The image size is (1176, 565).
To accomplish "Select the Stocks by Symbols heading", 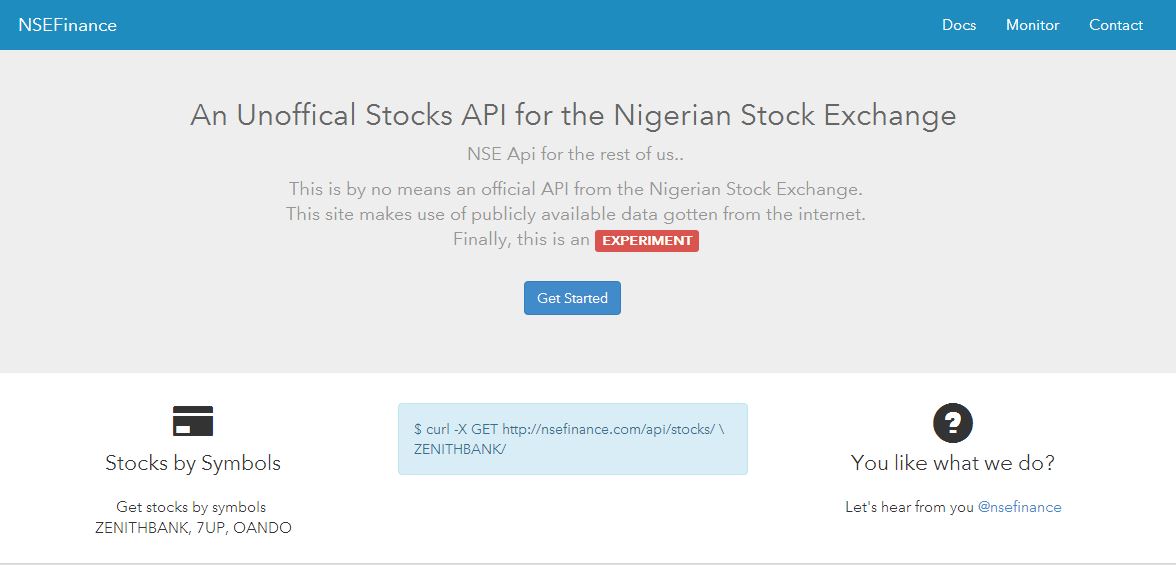I will tap(193, 463).
